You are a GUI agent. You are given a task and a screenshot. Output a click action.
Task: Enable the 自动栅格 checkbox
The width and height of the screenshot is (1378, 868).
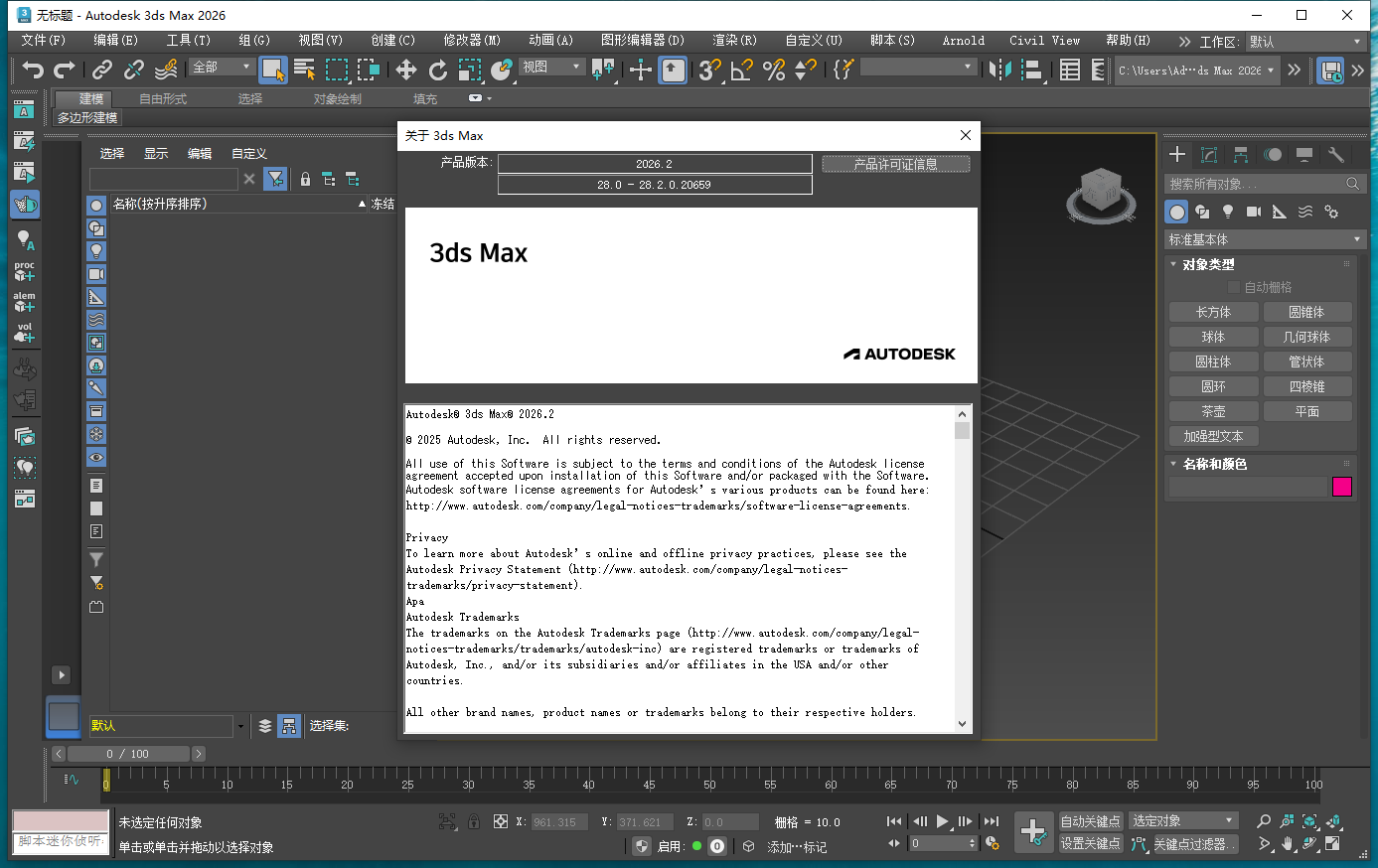click(1234, 287)
